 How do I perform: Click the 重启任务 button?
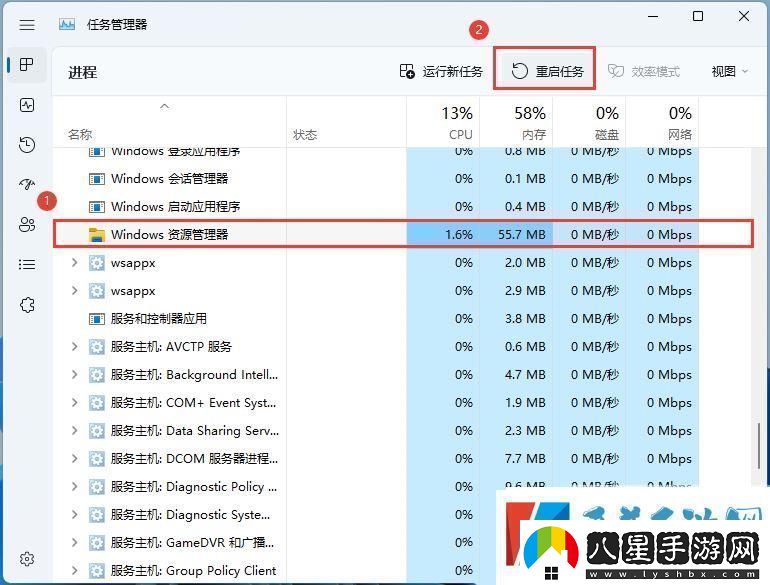[x=545, y=69]
